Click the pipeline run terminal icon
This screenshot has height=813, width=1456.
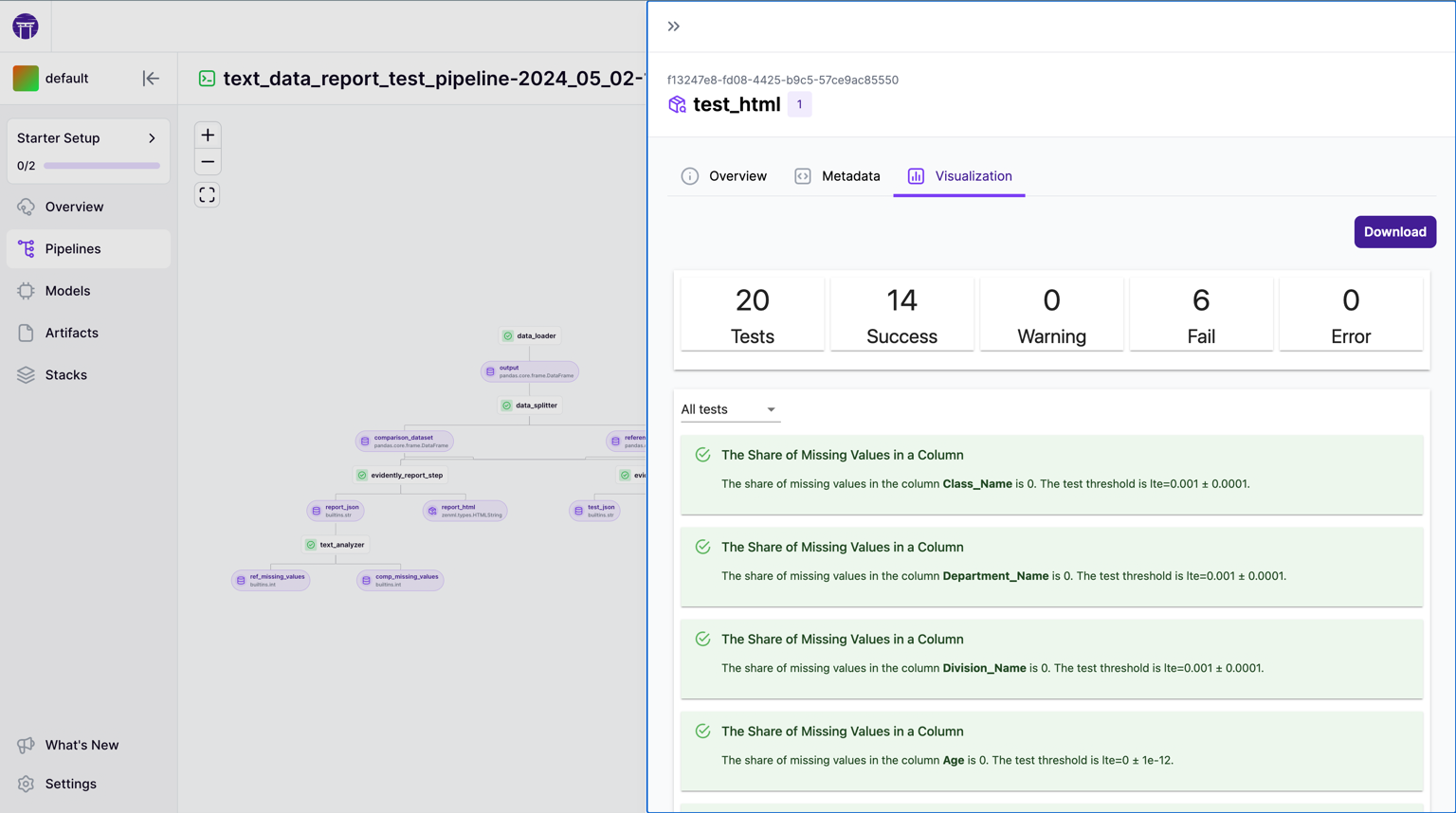click(x=207, y=79)
